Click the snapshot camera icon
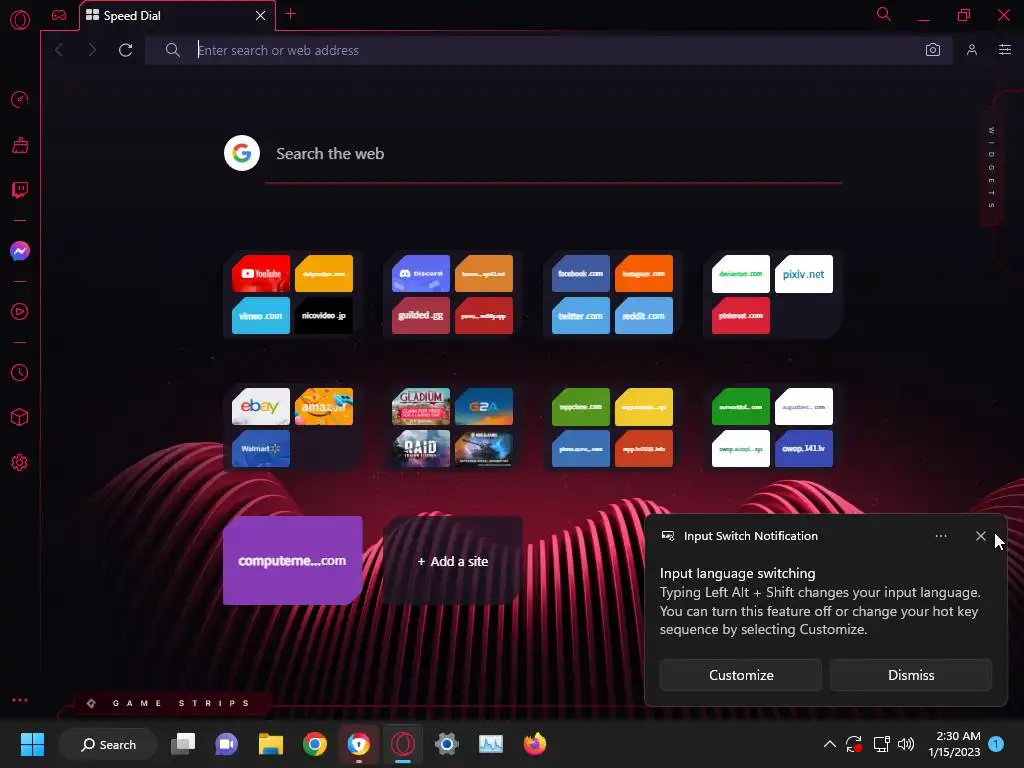Screen dimensions: 1024x768 [x=933, y=50]
